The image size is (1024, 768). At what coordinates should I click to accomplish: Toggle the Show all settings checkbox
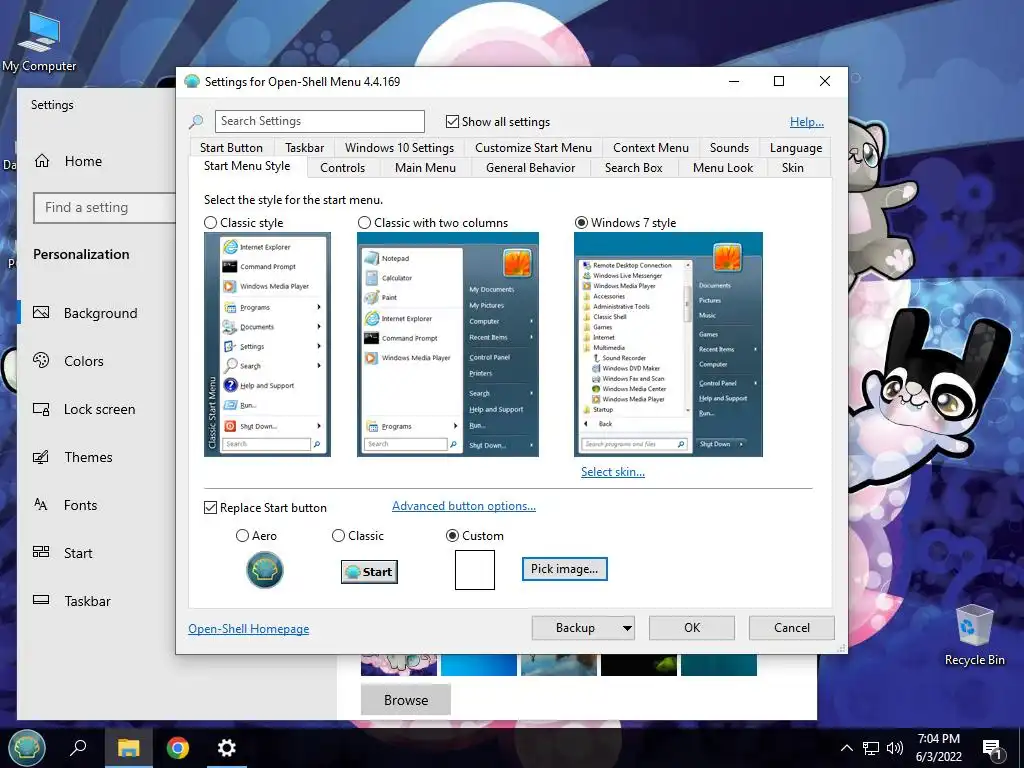[452, 121]
